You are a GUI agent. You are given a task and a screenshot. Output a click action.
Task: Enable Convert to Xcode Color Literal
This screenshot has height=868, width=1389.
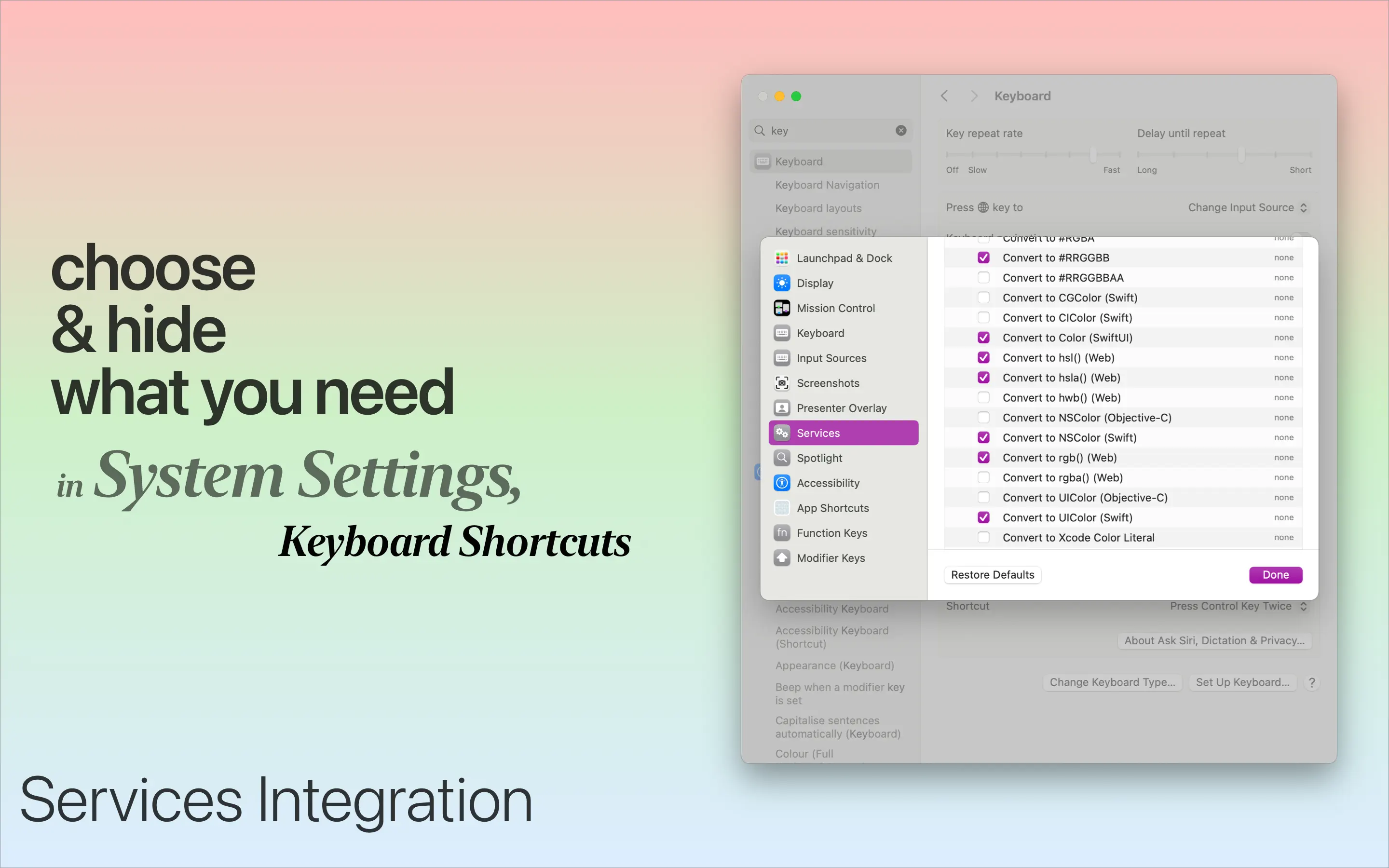983,537
